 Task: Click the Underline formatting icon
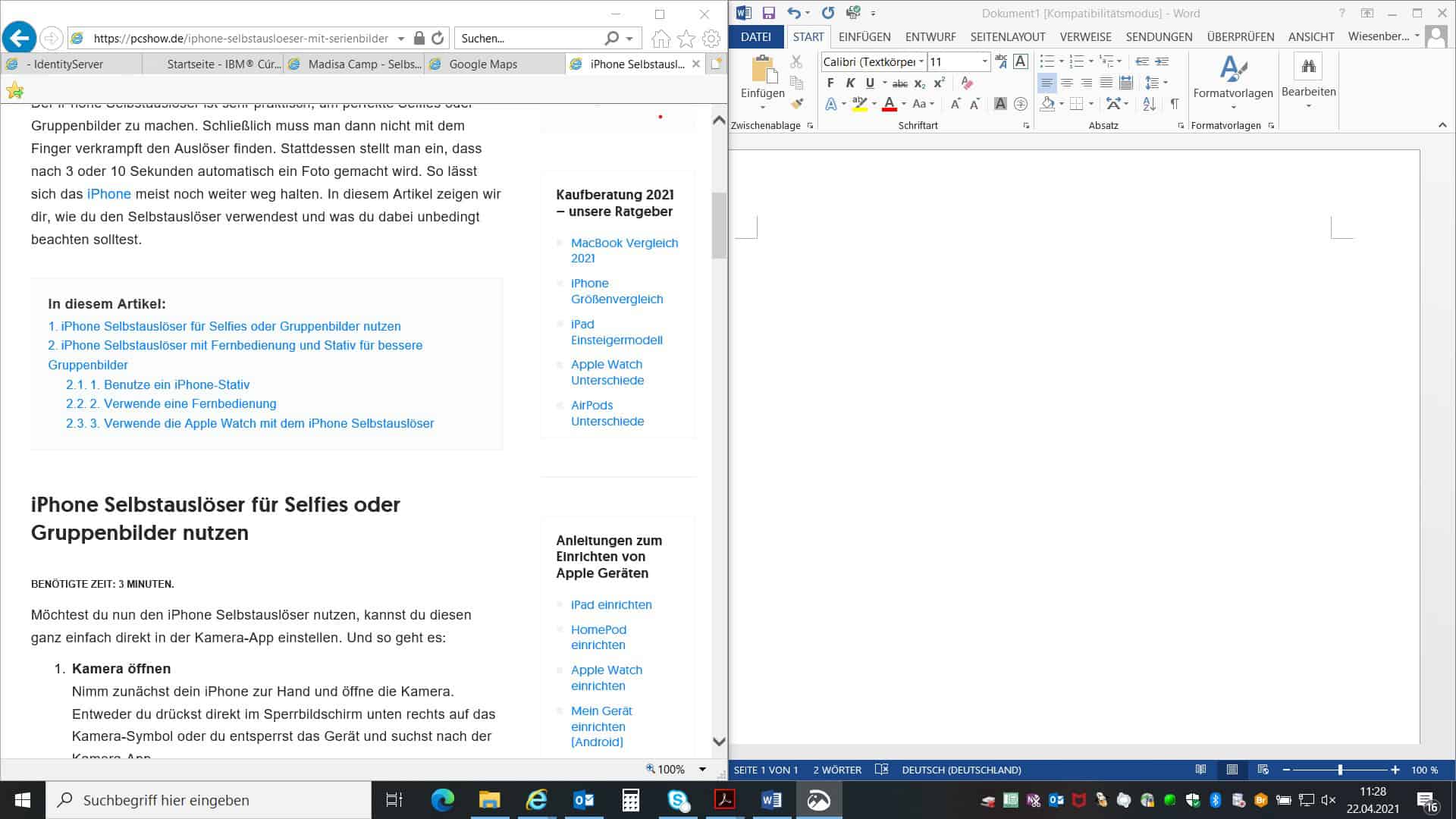pos(869,83)
